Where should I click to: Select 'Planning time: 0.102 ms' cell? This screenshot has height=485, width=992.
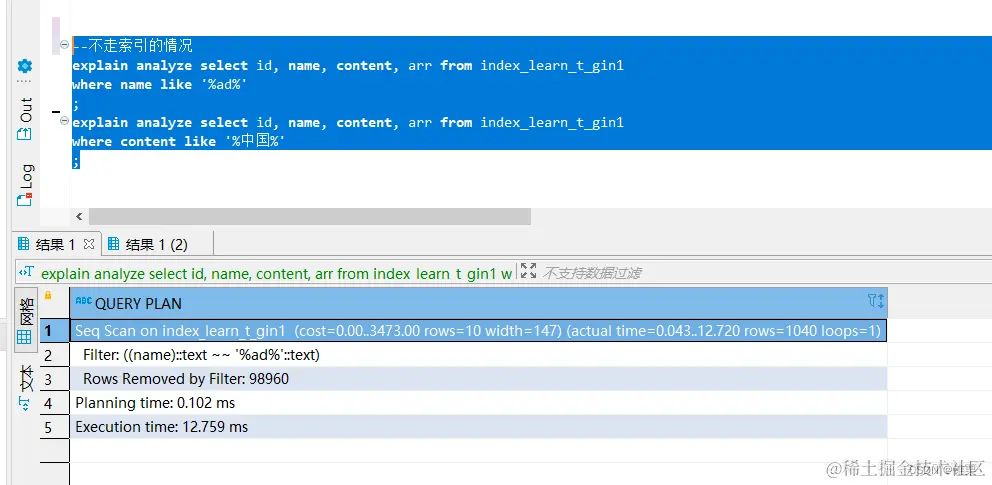[x=478, y=403]
